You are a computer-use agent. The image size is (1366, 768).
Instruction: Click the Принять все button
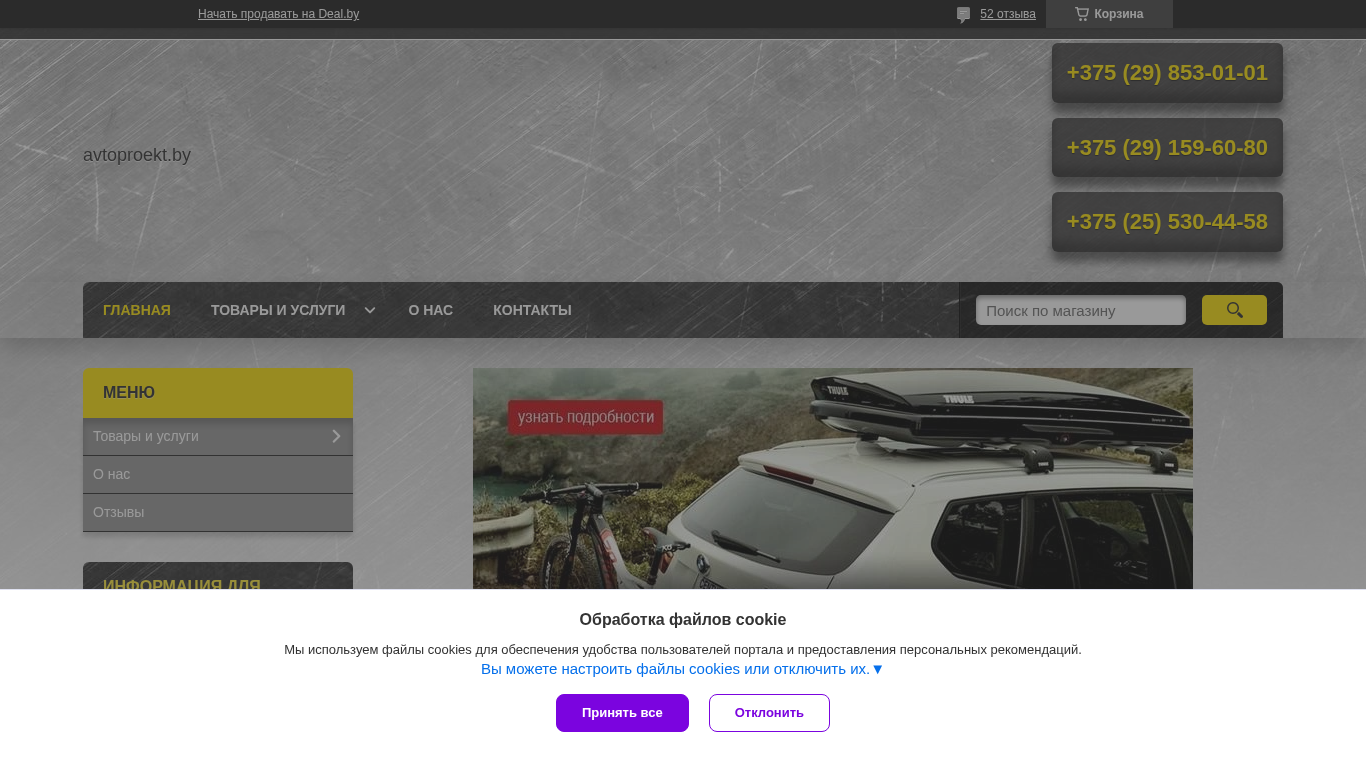pos(622,713)
